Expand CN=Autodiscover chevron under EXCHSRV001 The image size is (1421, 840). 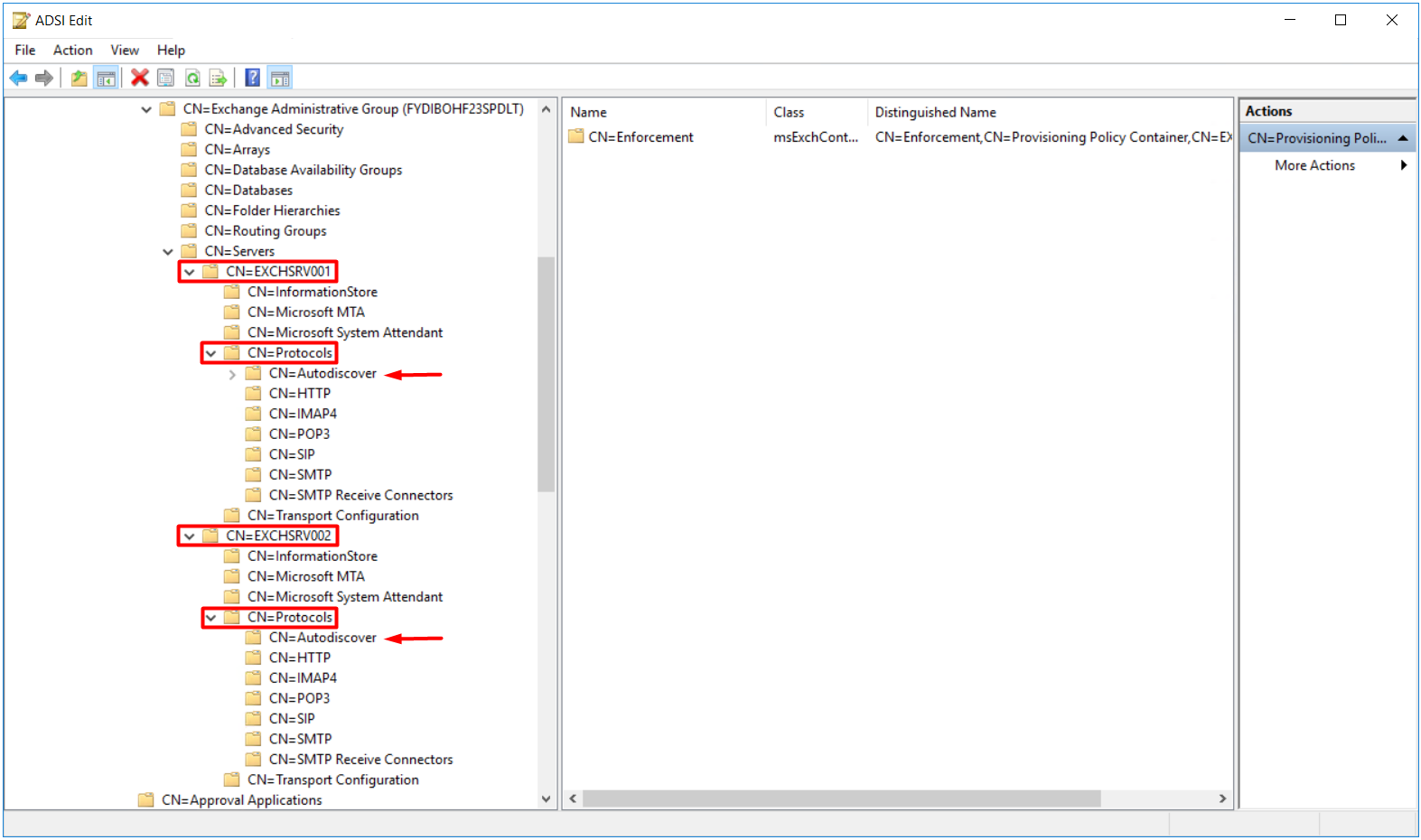(x=232, y=374)
